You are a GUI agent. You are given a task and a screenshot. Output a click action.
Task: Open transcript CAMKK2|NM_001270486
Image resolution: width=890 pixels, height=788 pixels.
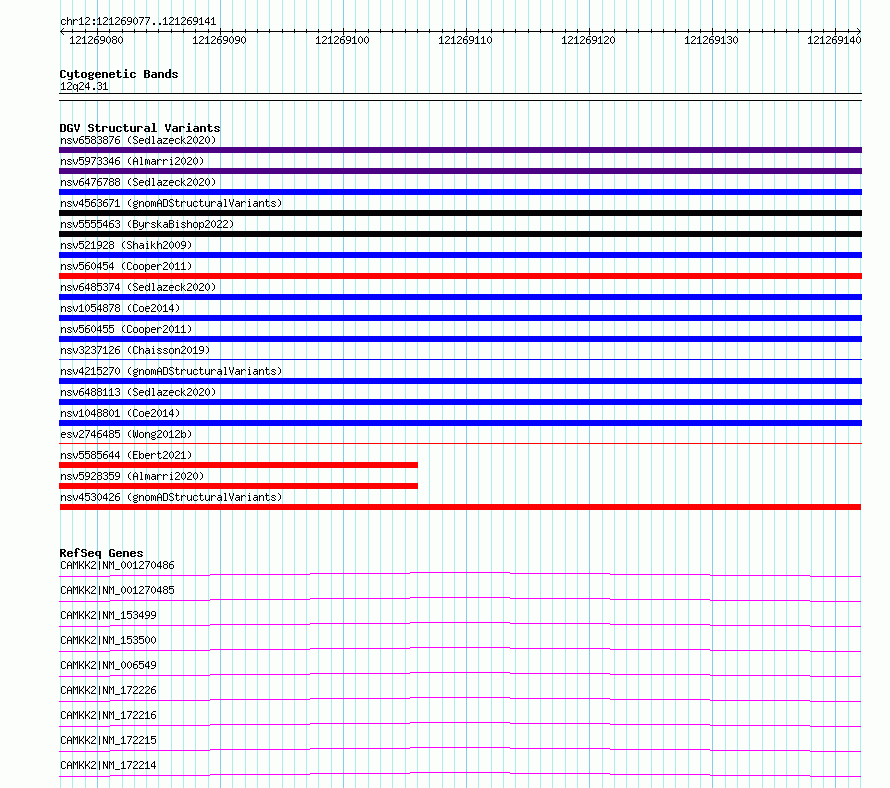[x=117, y=565]
